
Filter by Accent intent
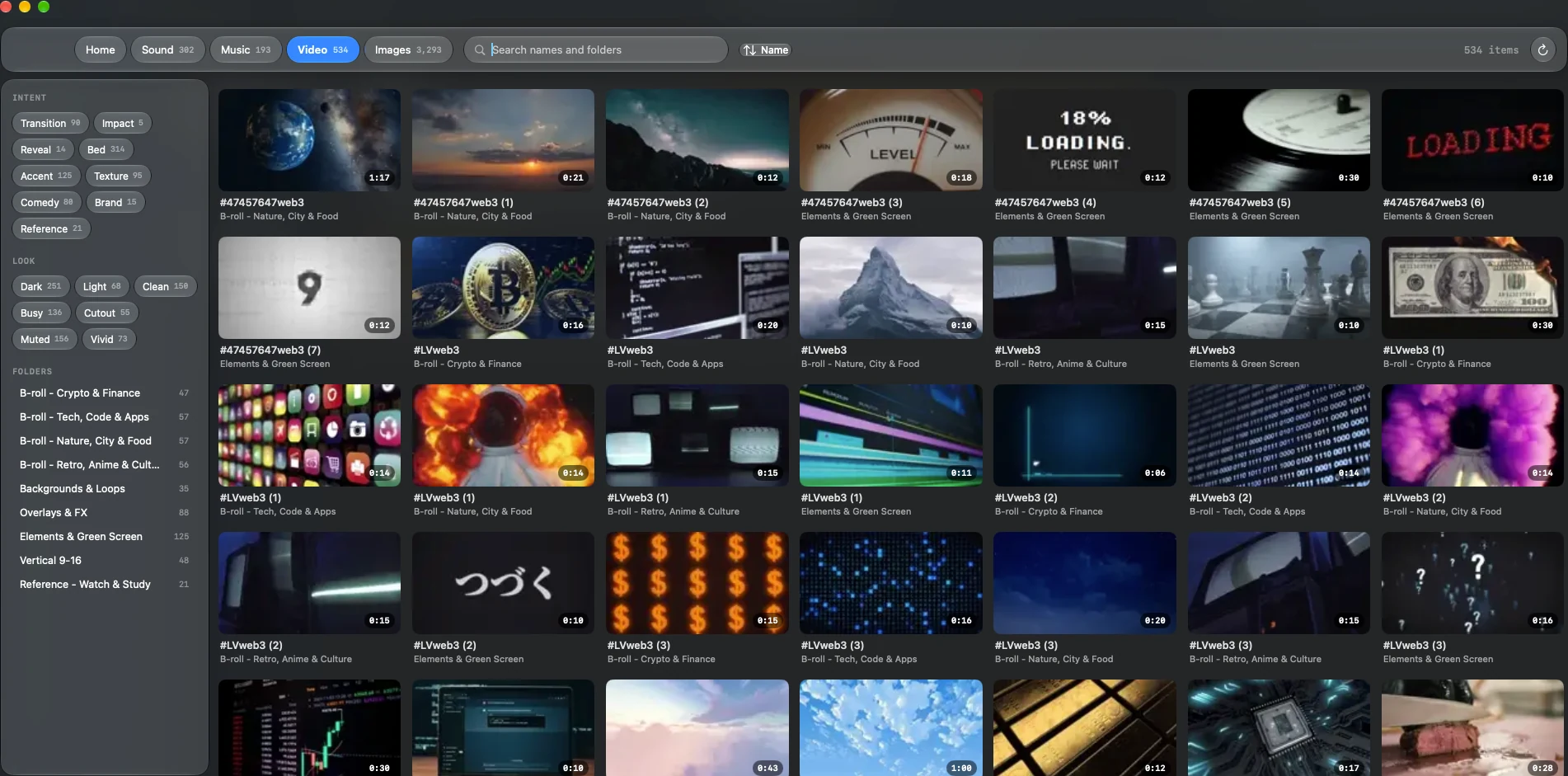coord(46,176)
